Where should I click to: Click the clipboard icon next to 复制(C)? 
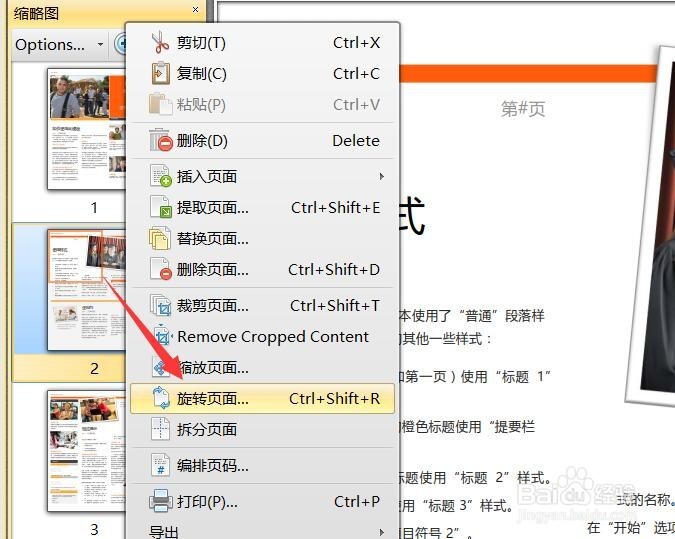[160, 73]
